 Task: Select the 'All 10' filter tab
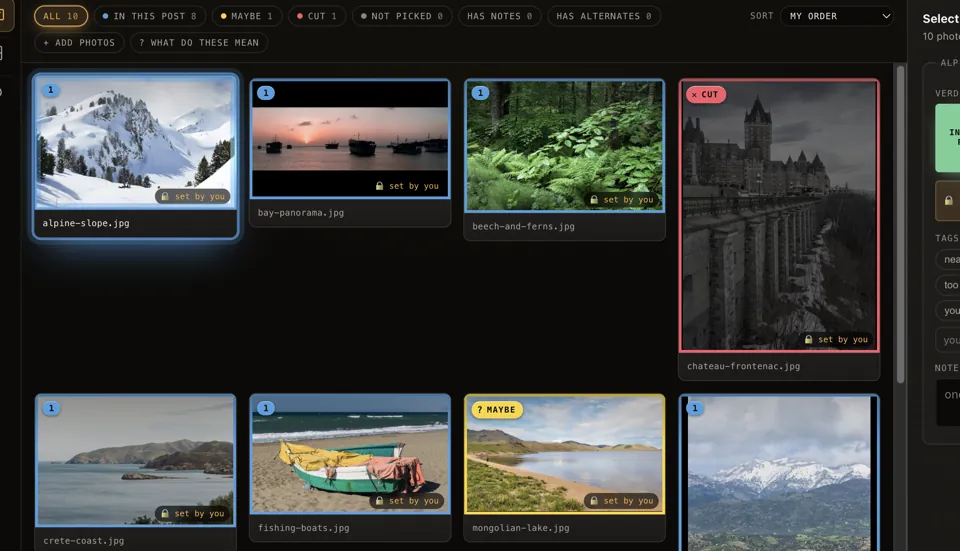pos(61,16)
